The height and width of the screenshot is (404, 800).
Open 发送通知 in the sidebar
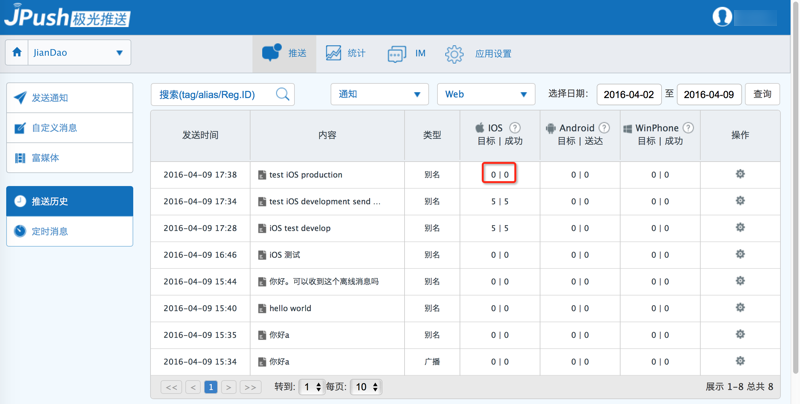69,98
